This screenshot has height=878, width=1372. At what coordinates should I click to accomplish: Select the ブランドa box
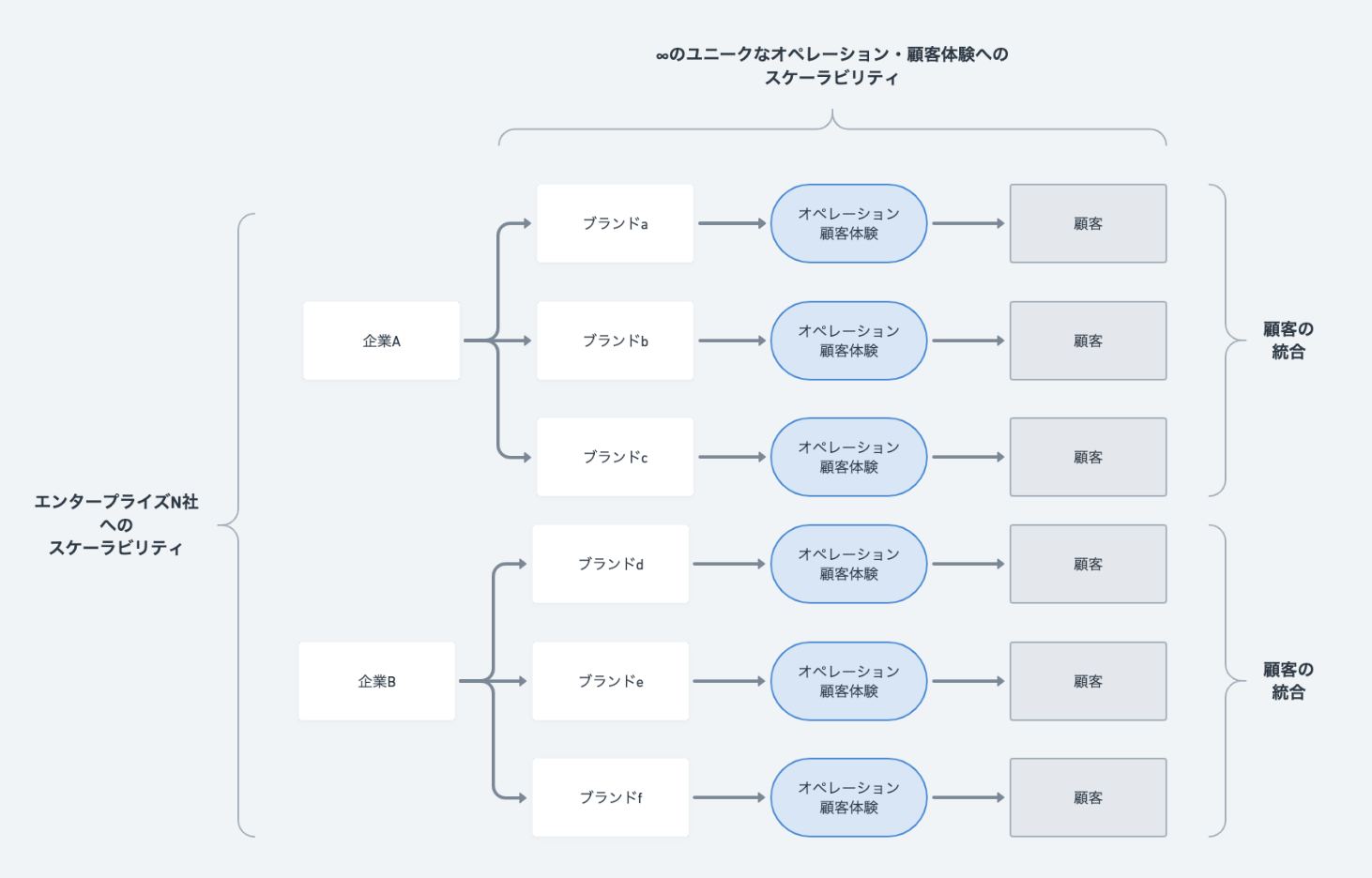tap(615, 223)
